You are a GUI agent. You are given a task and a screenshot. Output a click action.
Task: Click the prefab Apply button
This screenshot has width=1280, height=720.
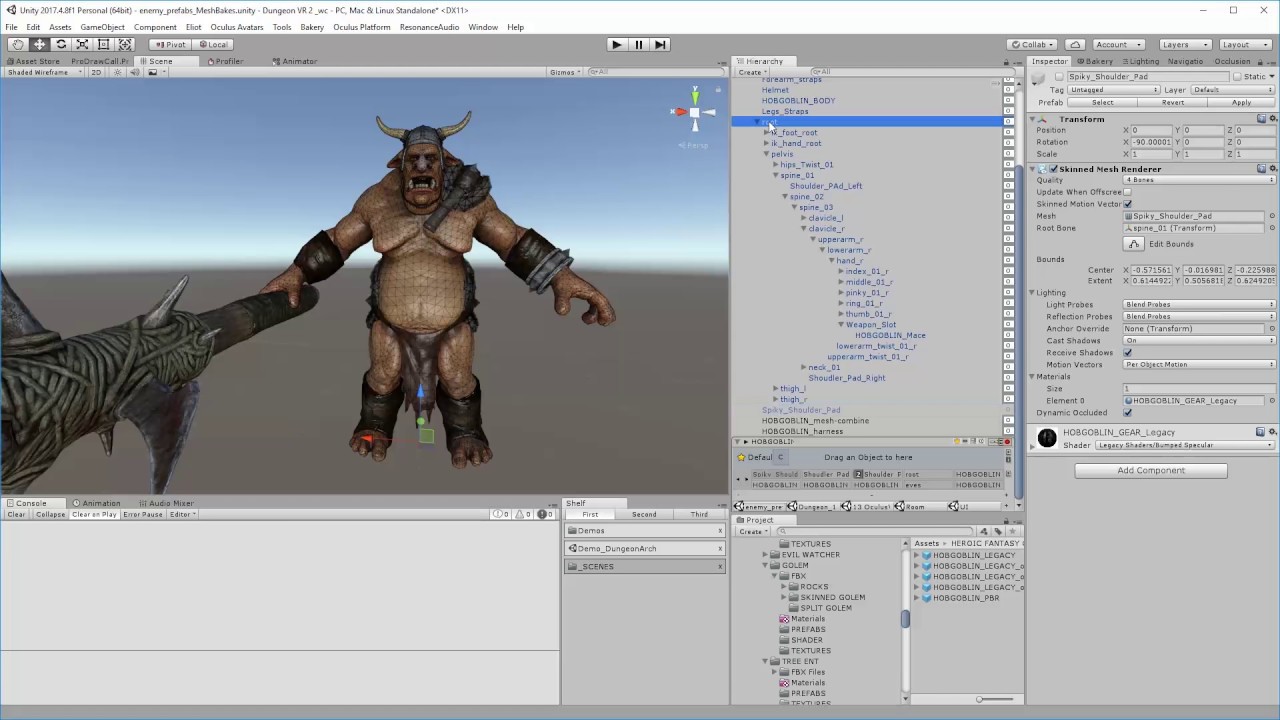coord(1241,102)
